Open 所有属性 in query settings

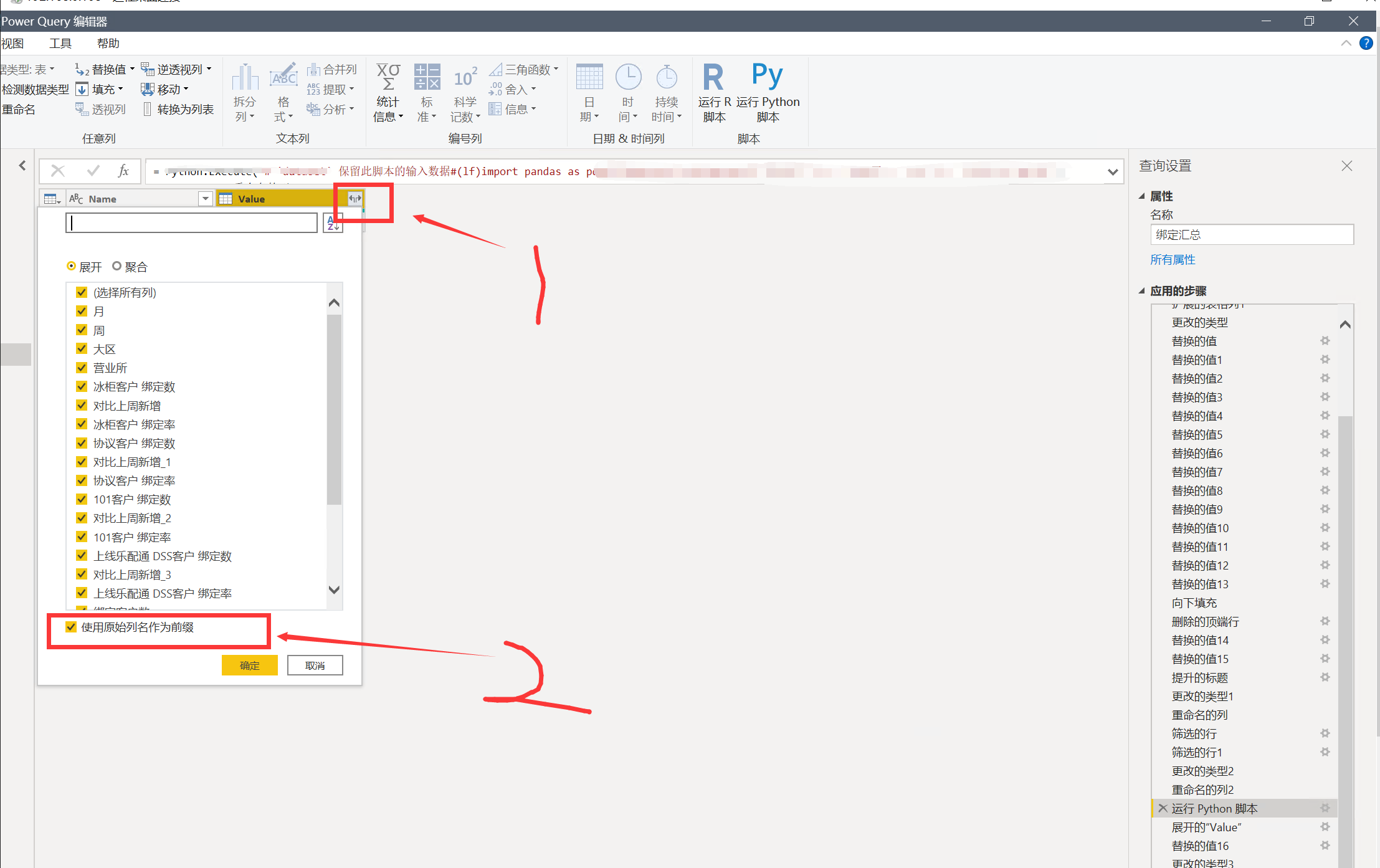pyautogui.click(x=1173, y=260)
